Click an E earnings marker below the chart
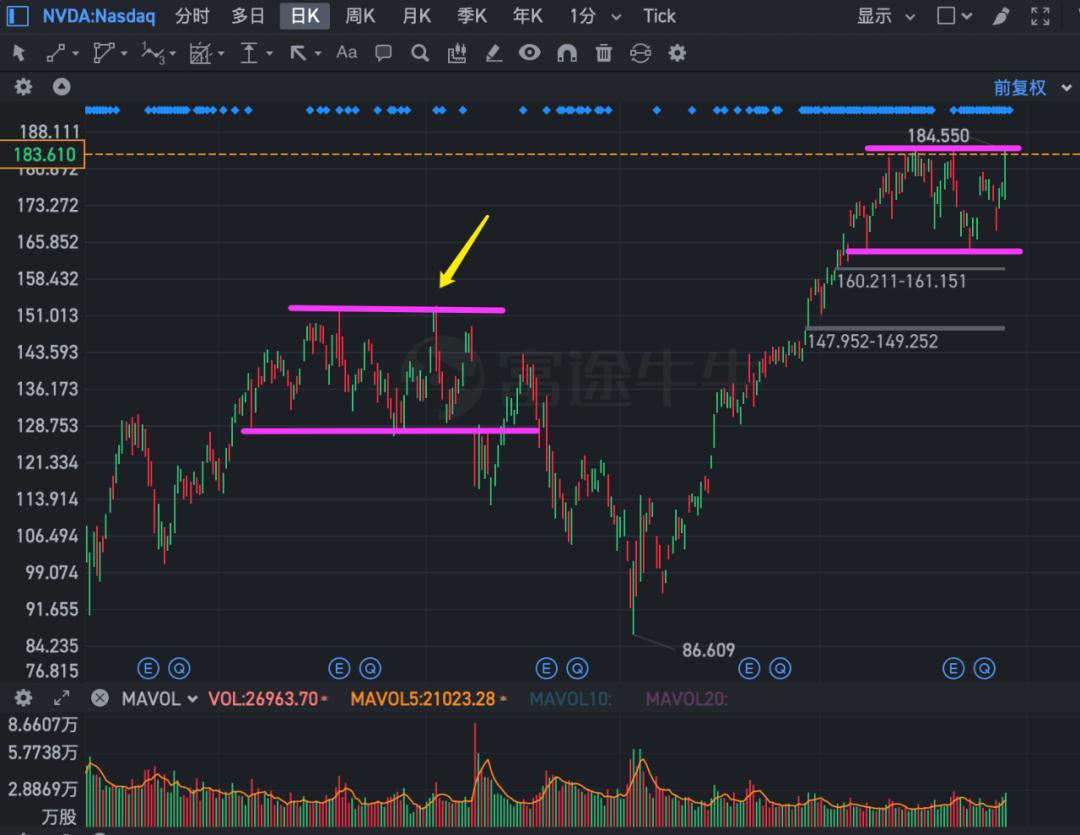The height and width of the screenshot is (835, 1080). [148, 668]
